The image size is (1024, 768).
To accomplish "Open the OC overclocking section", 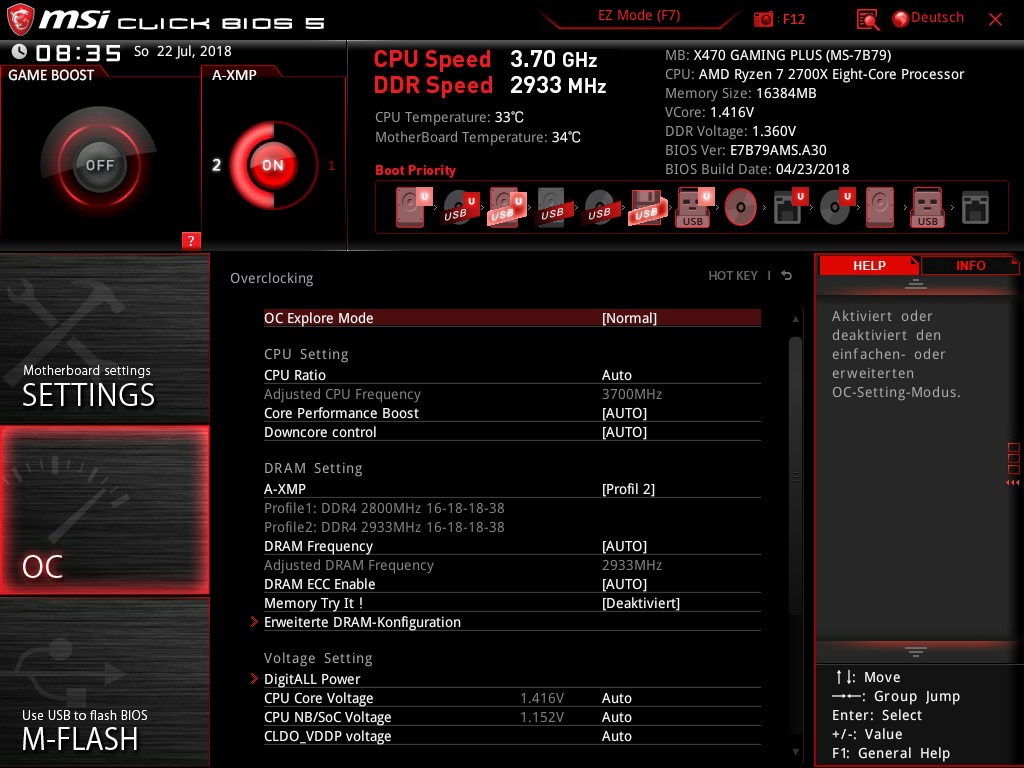I will (x=104, y=510).
